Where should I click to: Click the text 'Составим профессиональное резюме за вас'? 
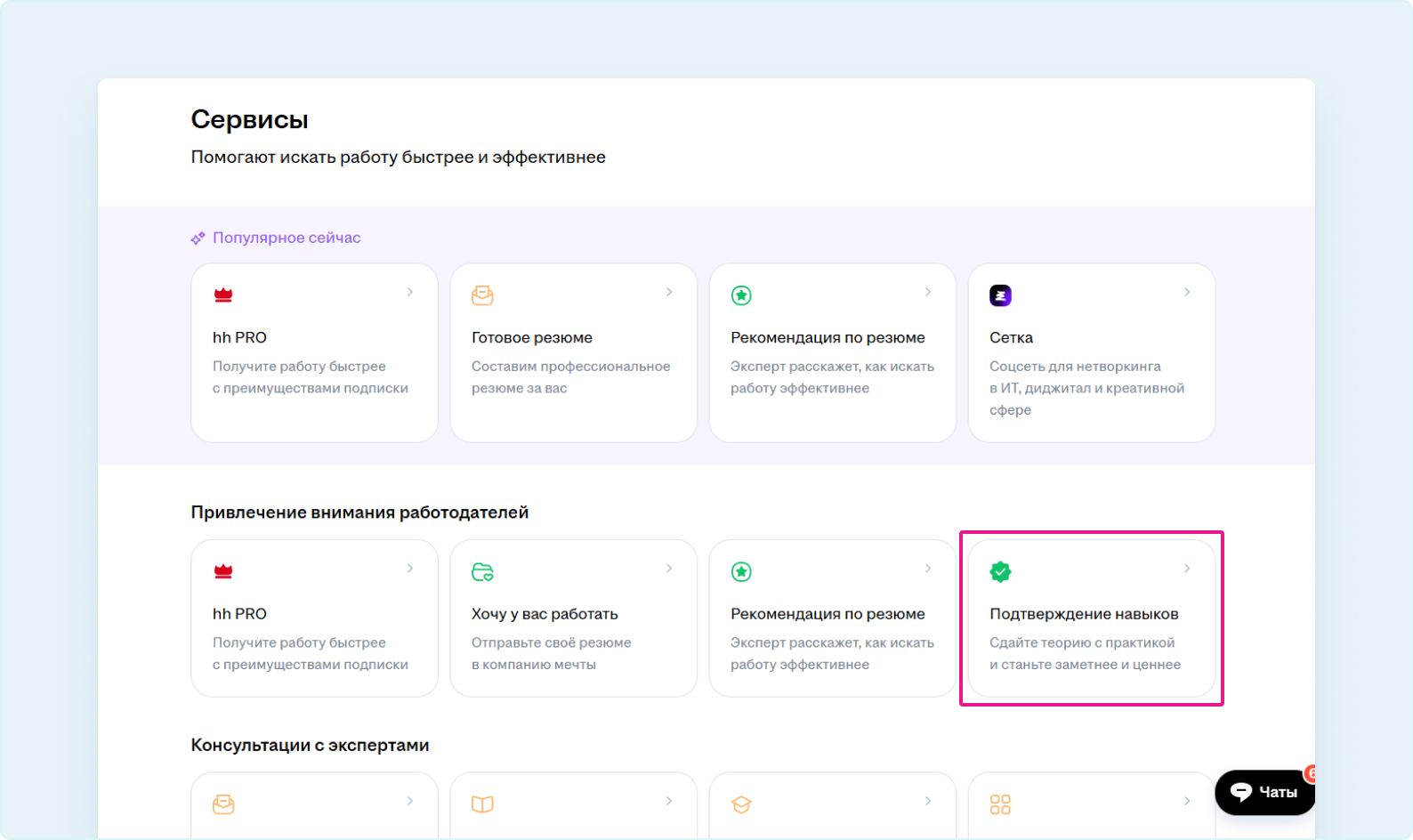(x=570, y=377)
